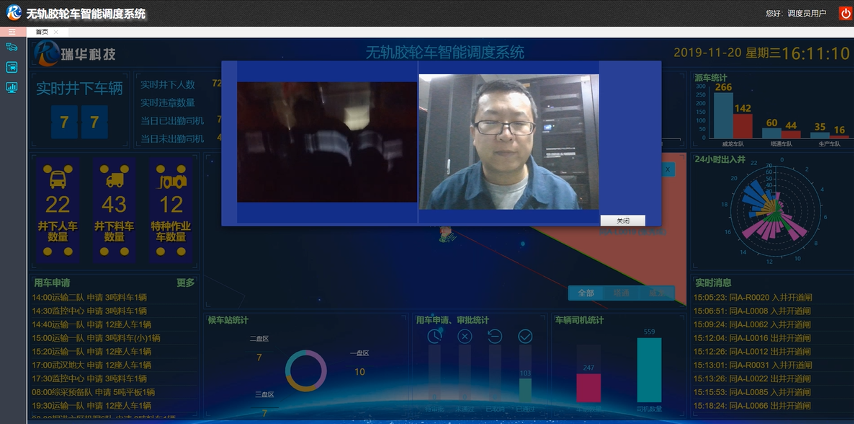Click the 井下料车数量 count 43

114,205
